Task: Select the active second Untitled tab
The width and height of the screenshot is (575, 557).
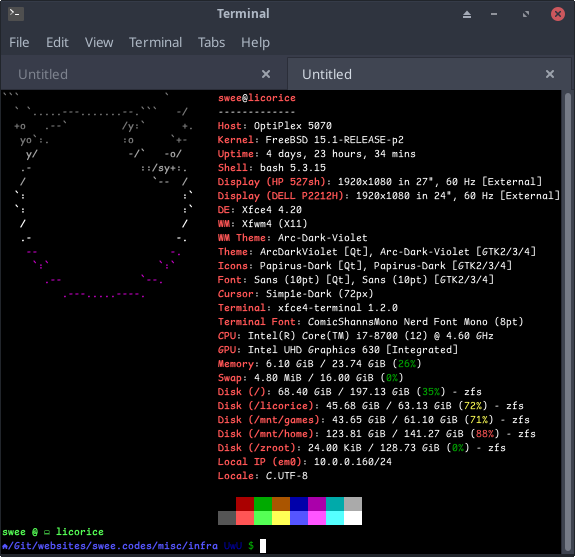Action: point(429,74)
